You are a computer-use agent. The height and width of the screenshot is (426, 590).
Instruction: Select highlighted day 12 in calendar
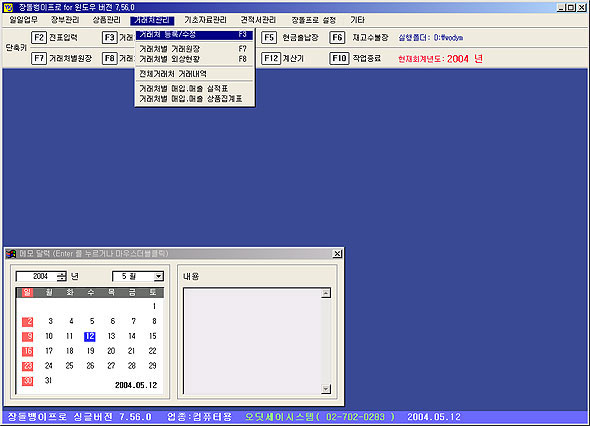(90, 336)
